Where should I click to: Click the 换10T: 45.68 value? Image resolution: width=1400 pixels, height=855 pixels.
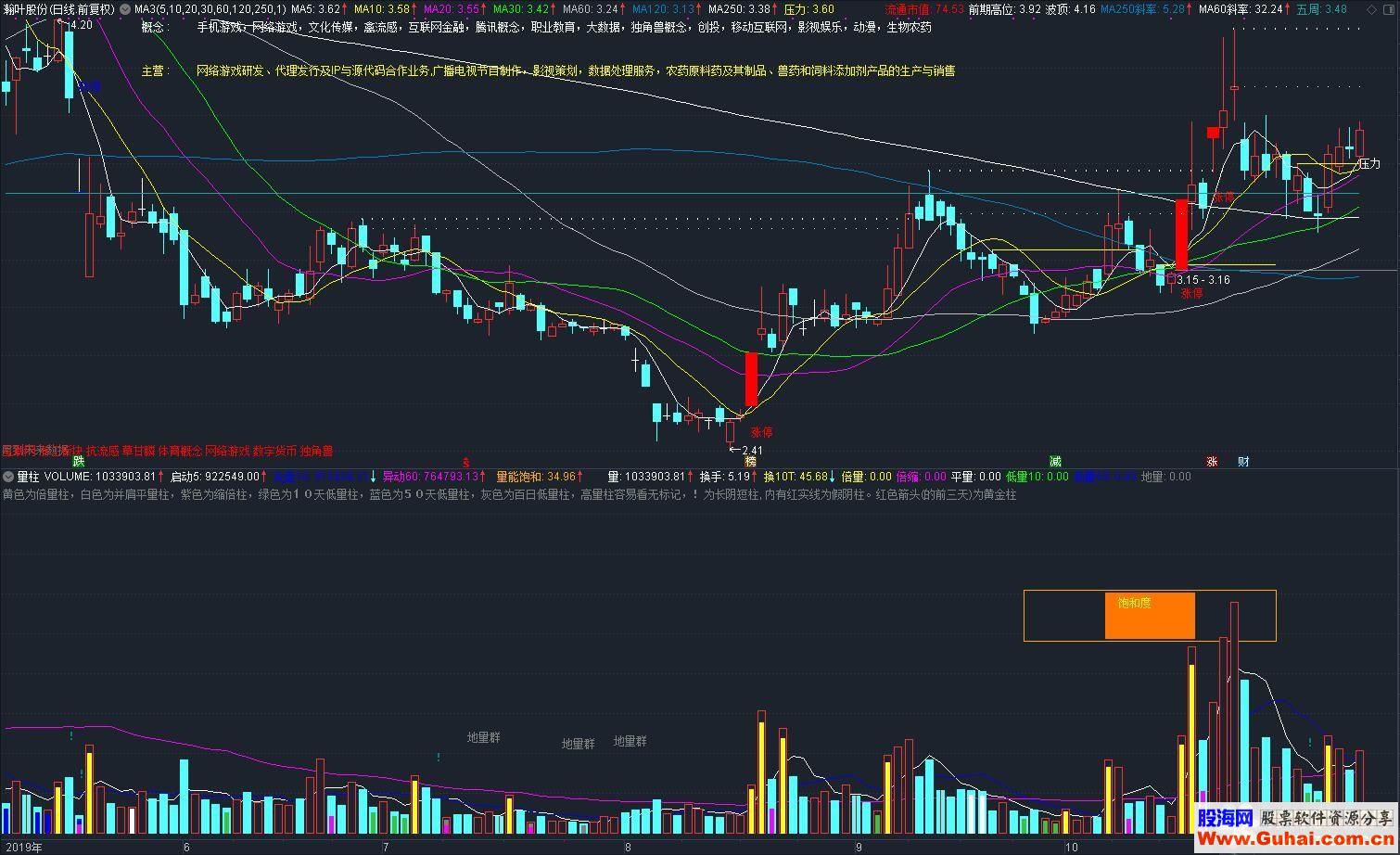click(x=795, y=477)
